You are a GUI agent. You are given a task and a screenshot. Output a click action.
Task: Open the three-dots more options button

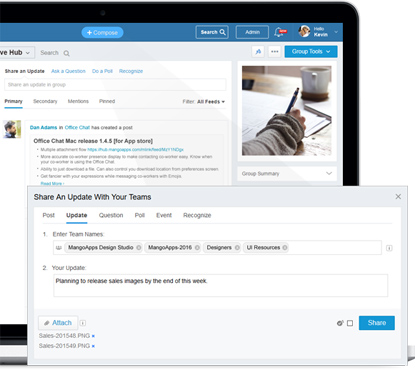click(x=275, y=52)
